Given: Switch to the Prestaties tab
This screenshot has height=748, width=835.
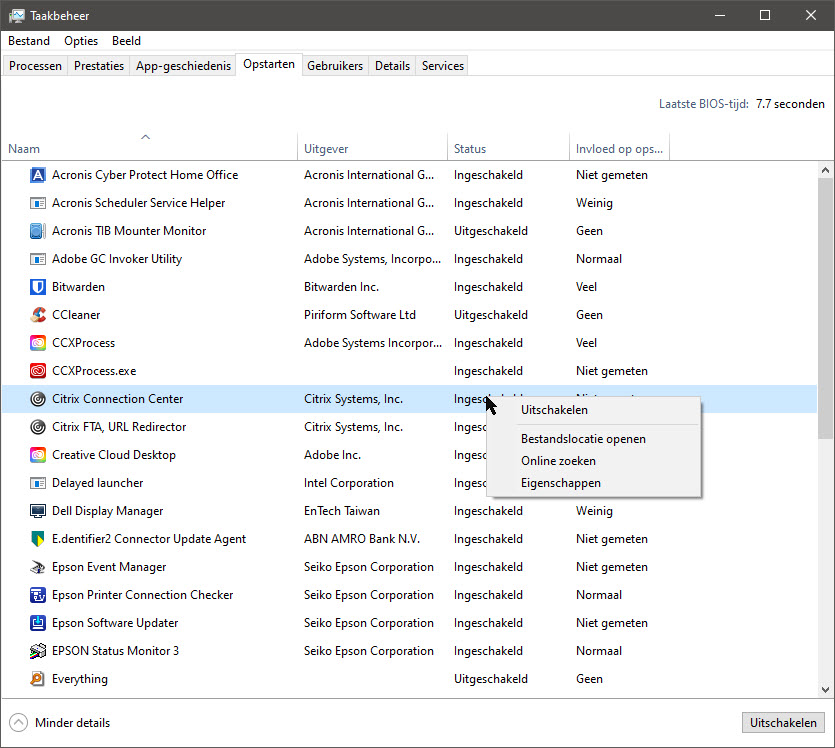Looking at the screenshot, I should [99, 66].
